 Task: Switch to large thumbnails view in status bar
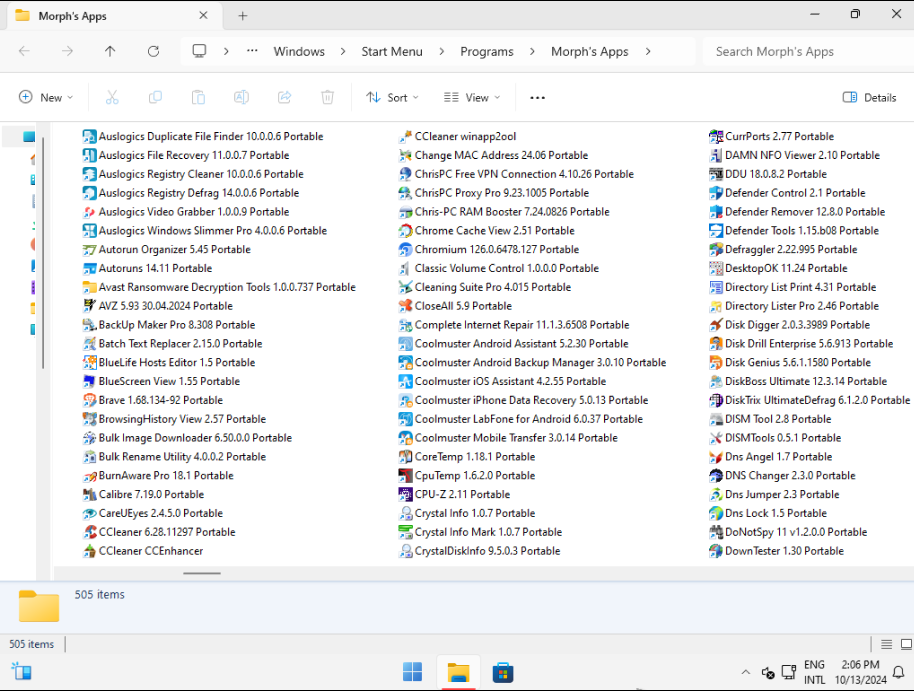[906, 644]
